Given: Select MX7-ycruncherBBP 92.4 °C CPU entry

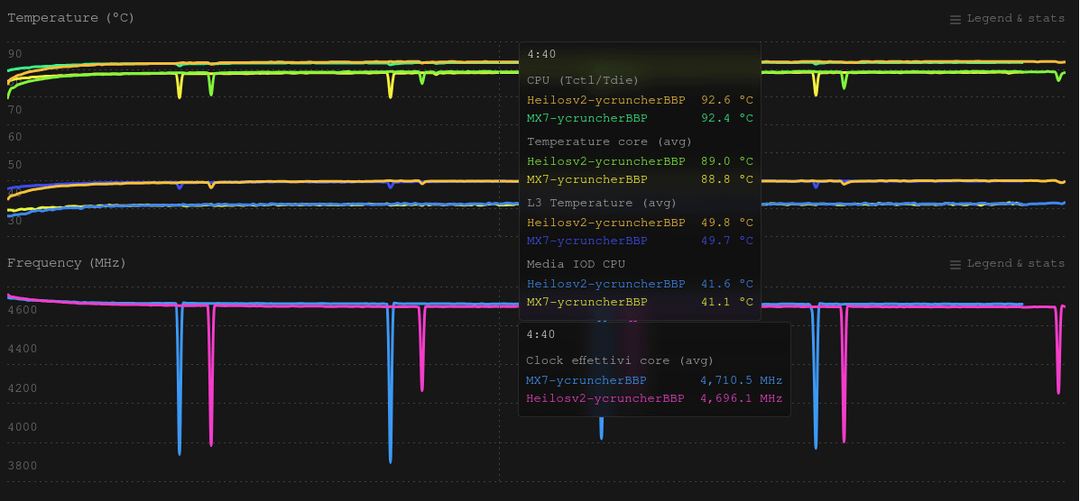Looking at the screenshot, I should 587,118.
